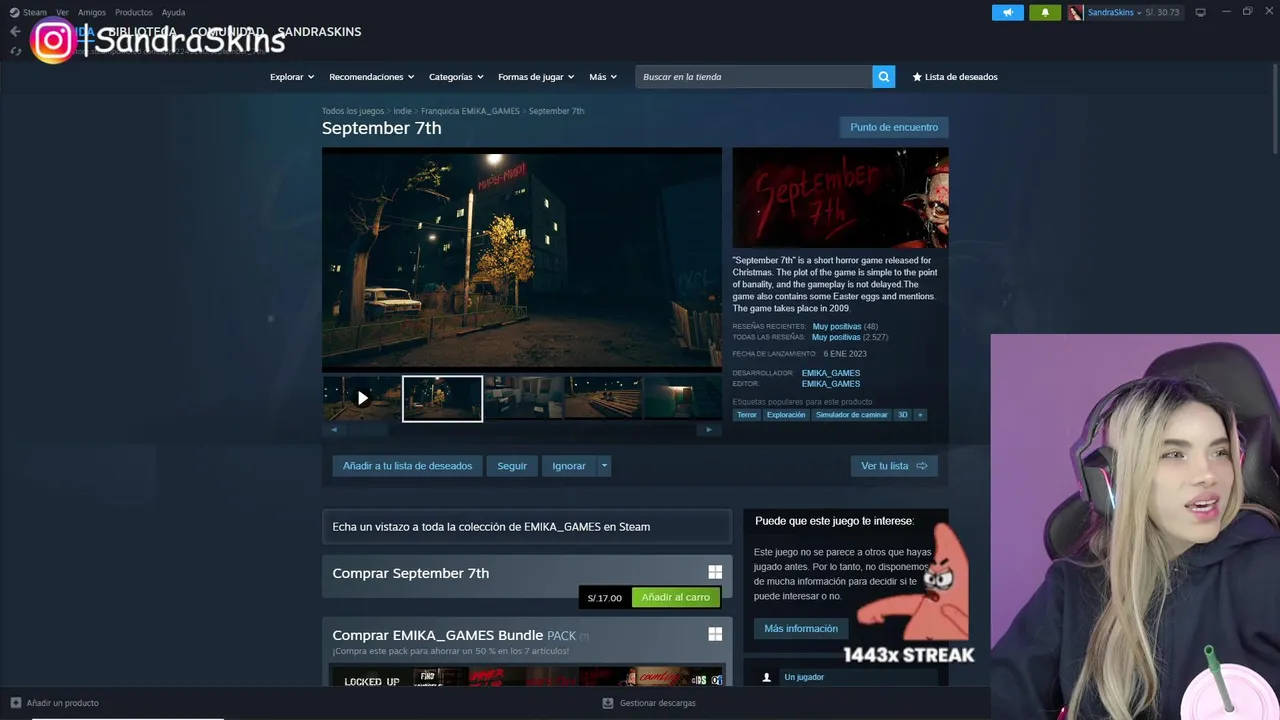Screen dimensions: 1280x720
Task: Click the Exploración tag
Action: pyautogui.click(x=786, y=415)
